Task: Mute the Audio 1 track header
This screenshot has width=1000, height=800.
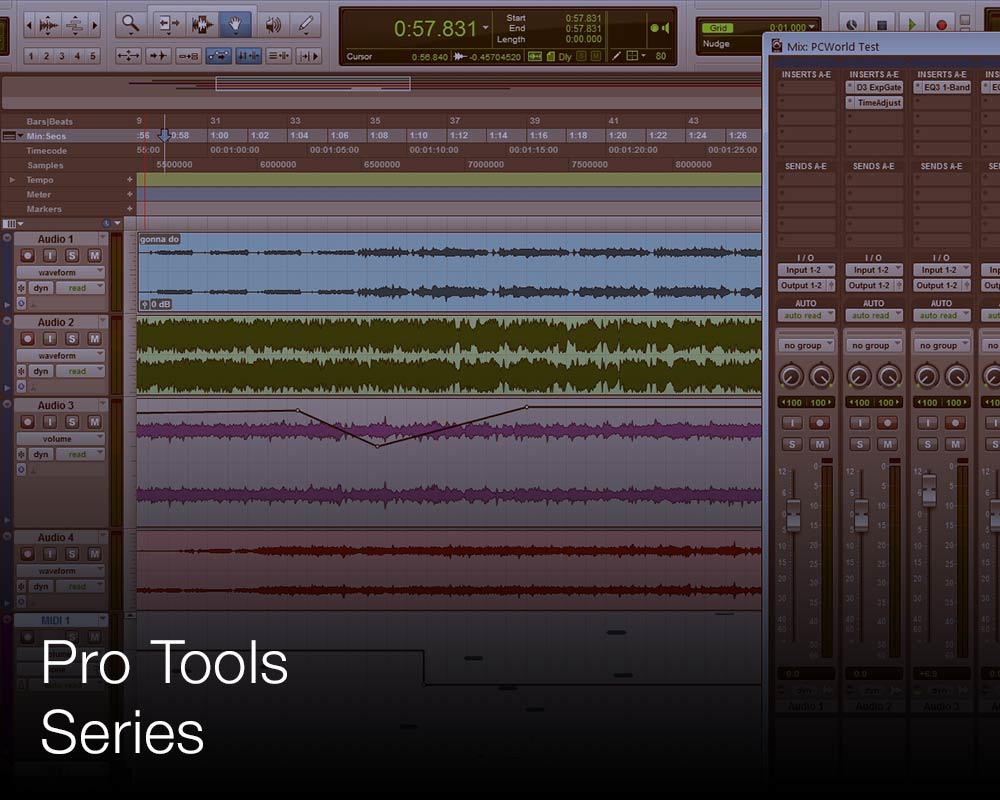Action: pos(94,256)
